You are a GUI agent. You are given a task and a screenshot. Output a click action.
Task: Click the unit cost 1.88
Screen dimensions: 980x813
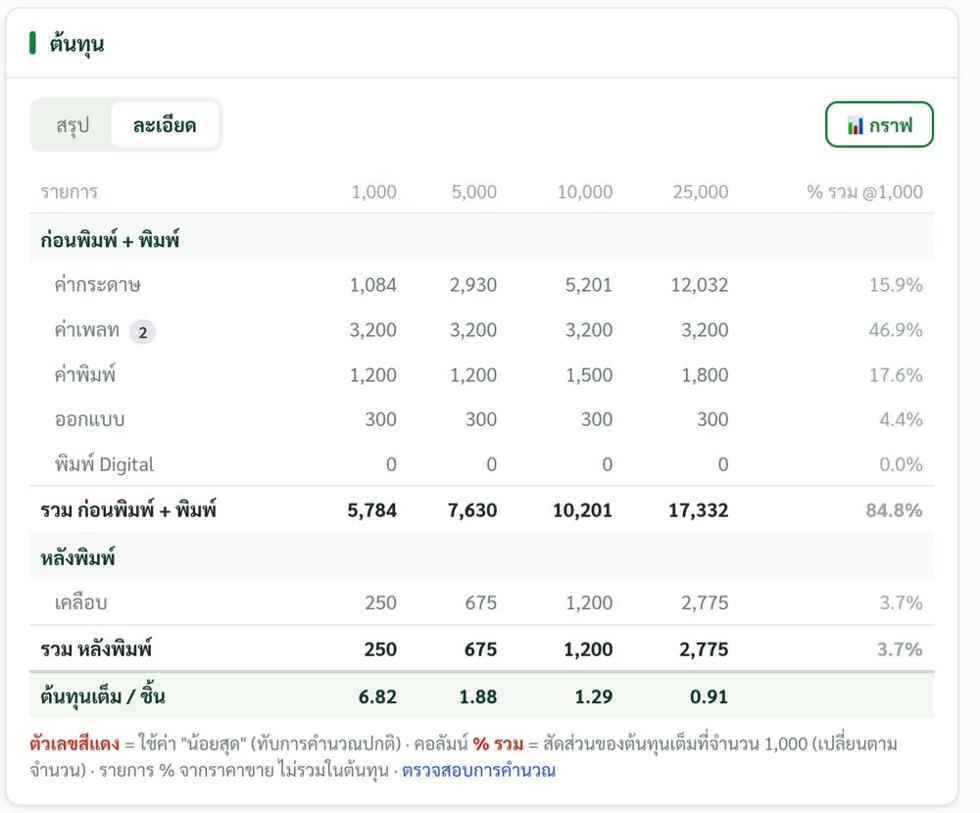pos(478,696)
